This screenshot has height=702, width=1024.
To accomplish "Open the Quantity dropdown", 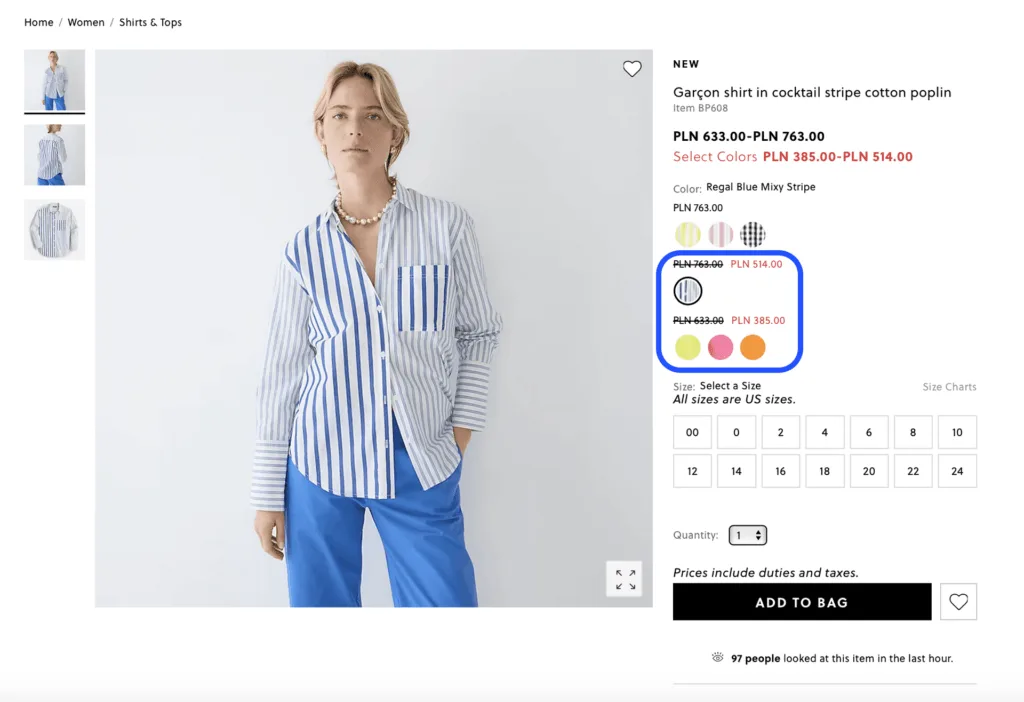I will point(748,535).
